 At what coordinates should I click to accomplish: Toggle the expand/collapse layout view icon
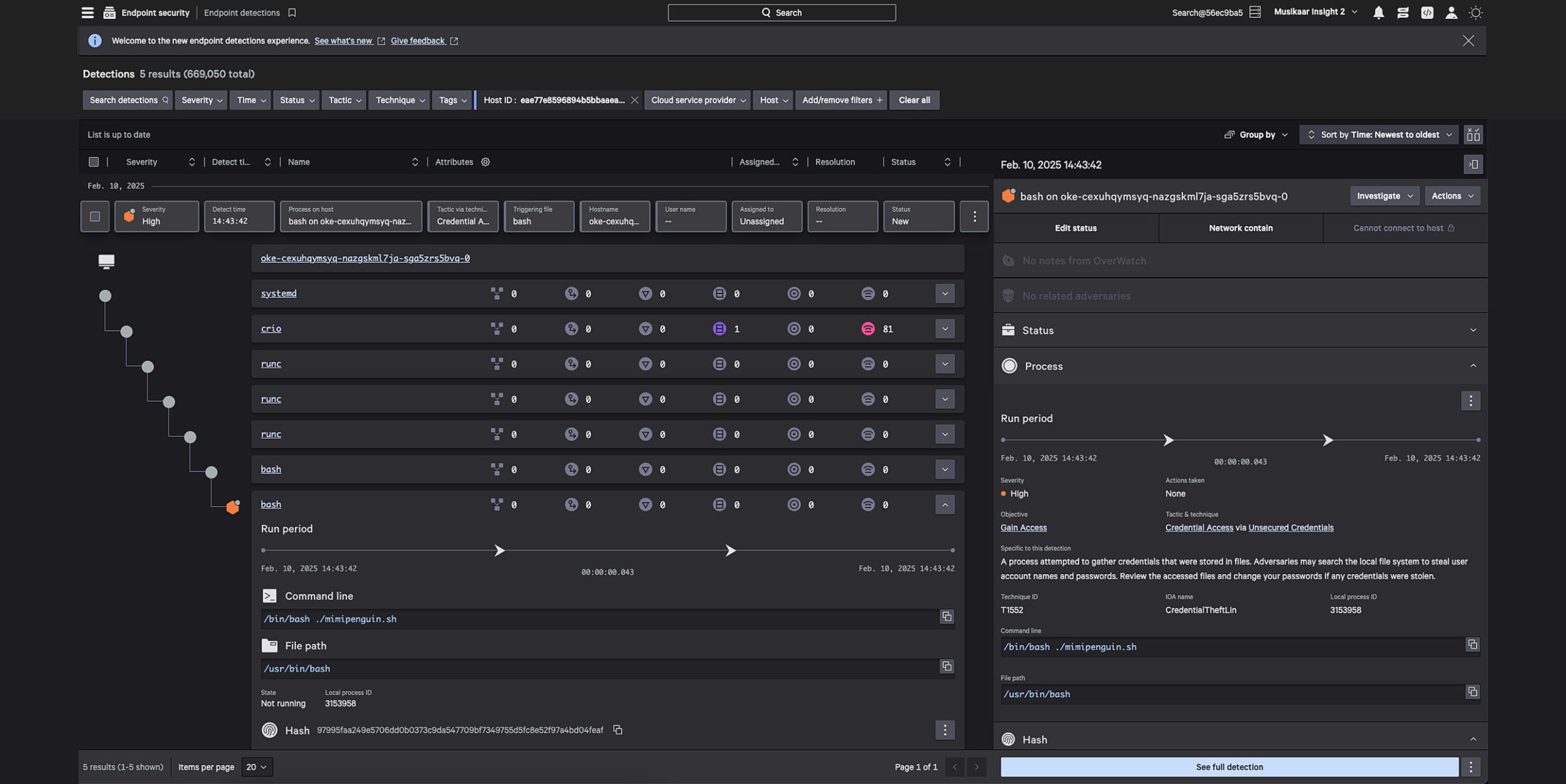[x=1473, y=135]
